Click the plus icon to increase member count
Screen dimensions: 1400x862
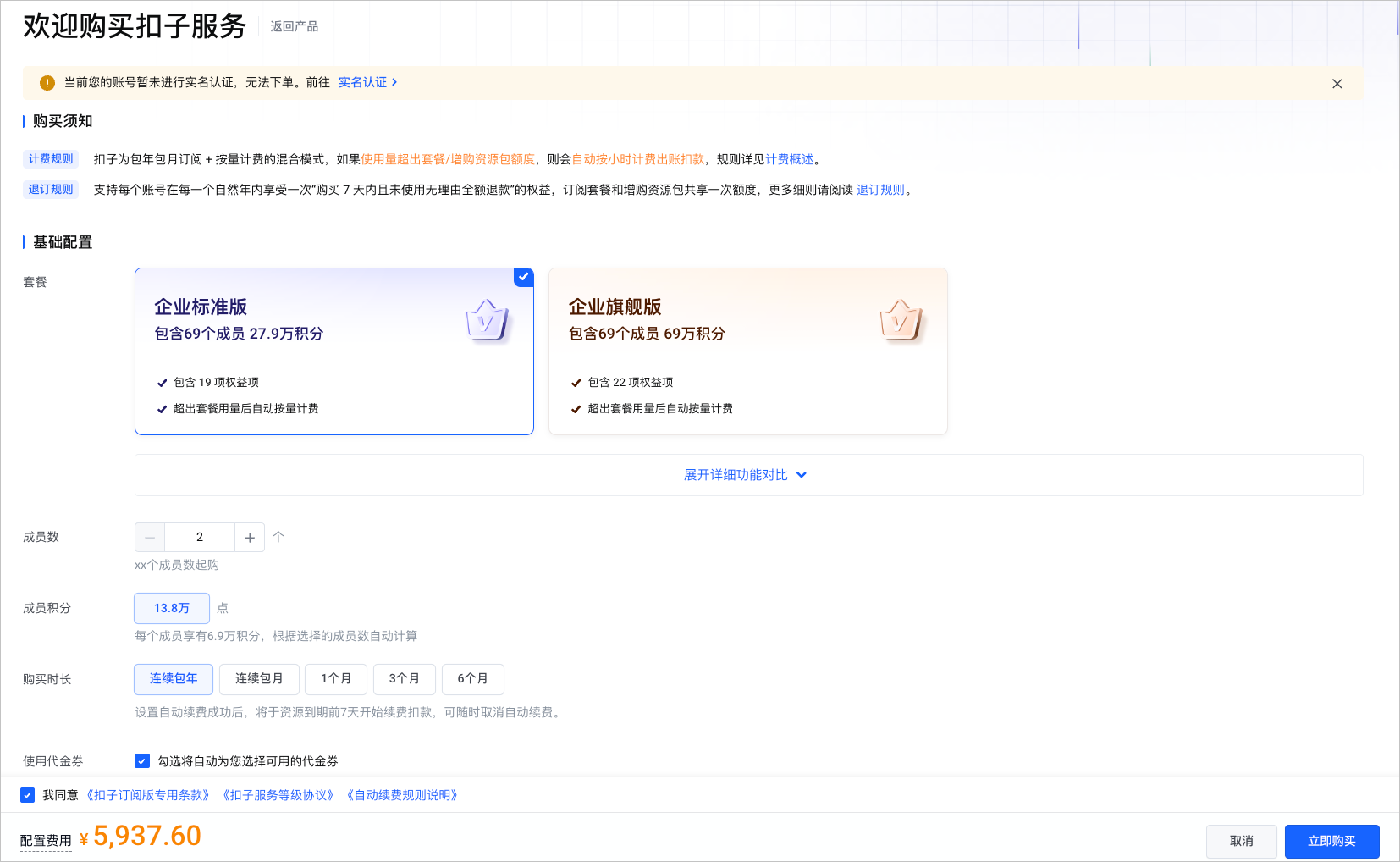coord(249,537)
